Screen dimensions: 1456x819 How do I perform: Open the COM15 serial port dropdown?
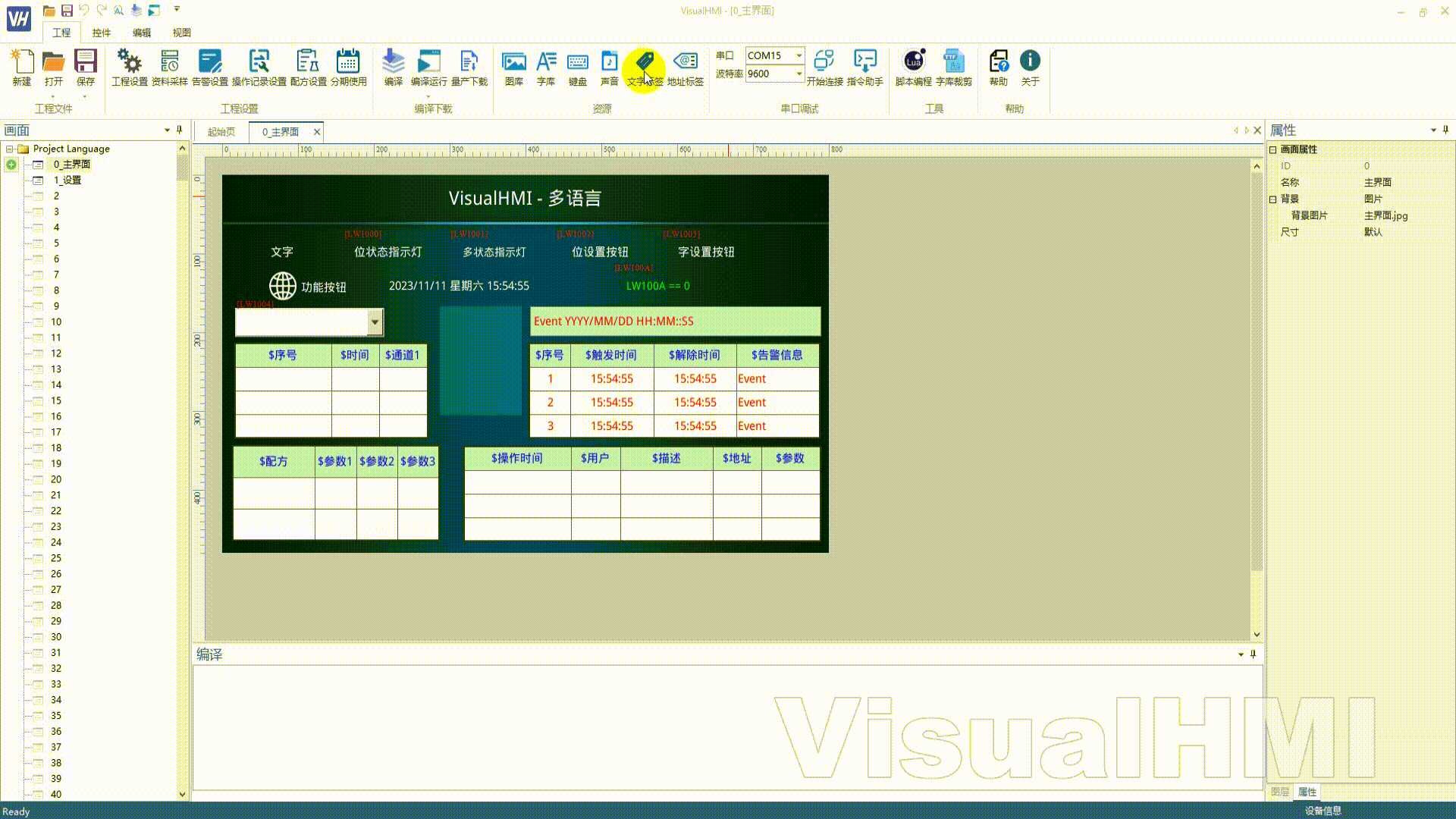[x=799, y=55]
